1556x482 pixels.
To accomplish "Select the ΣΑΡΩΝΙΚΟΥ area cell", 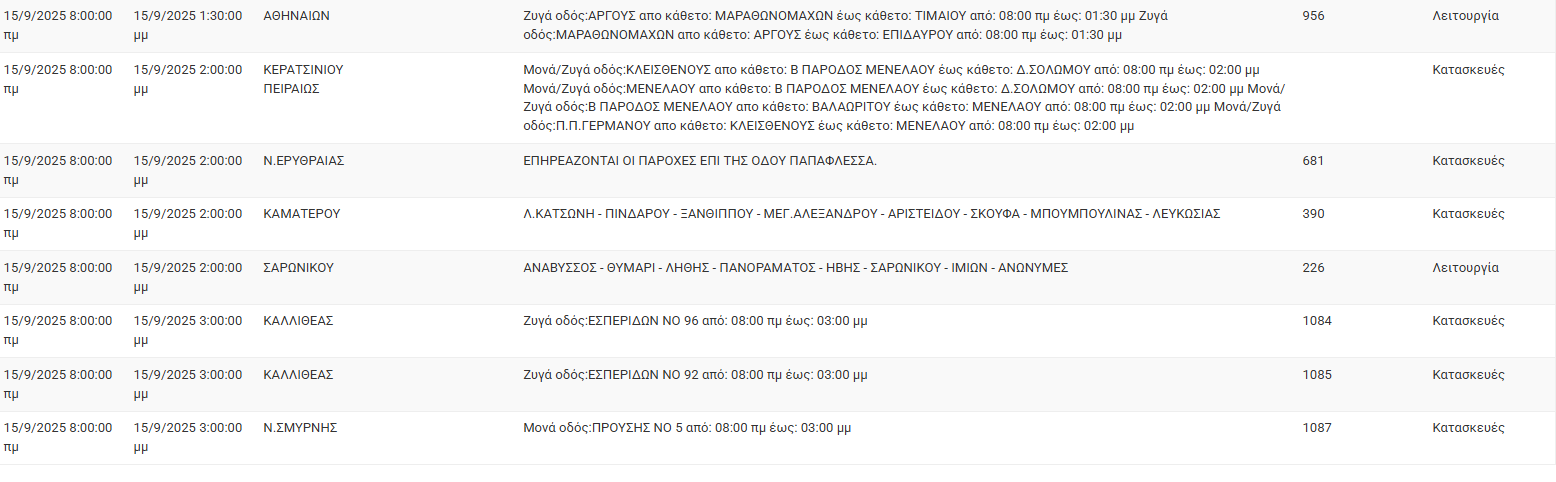I will tap(298, 268).
